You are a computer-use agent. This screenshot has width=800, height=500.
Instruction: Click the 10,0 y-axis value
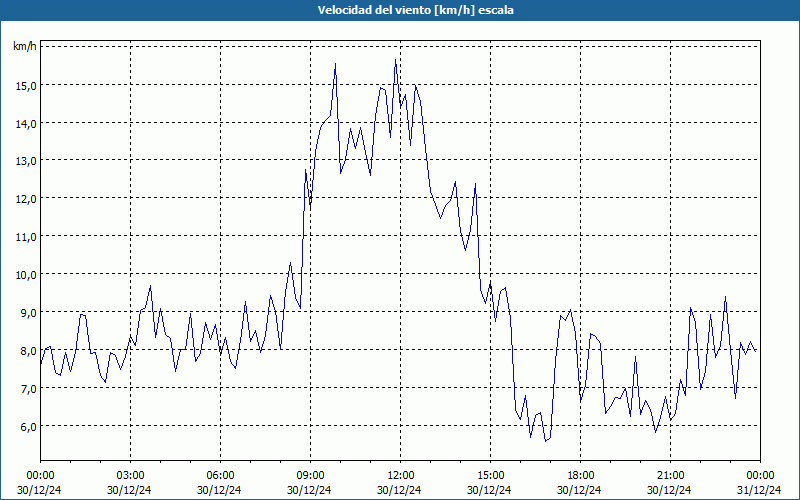pos(25,274)
